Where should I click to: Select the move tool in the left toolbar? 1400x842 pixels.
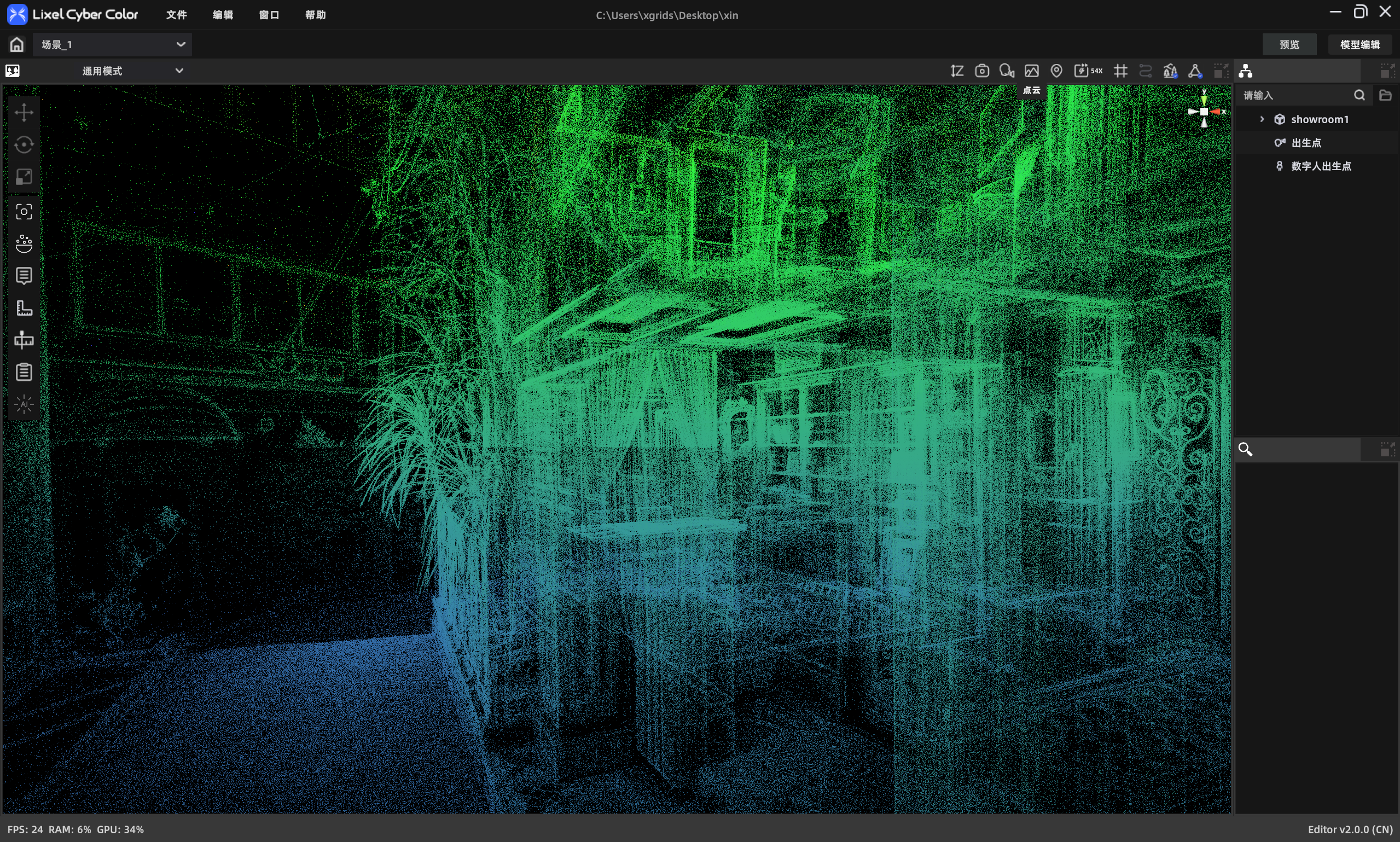tap(24, 112)
